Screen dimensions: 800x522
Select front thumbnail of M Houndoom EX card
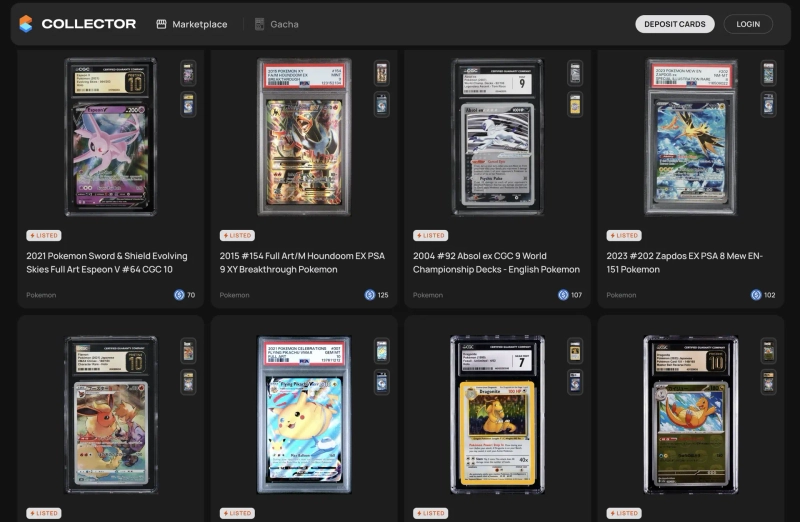[382, 73]
